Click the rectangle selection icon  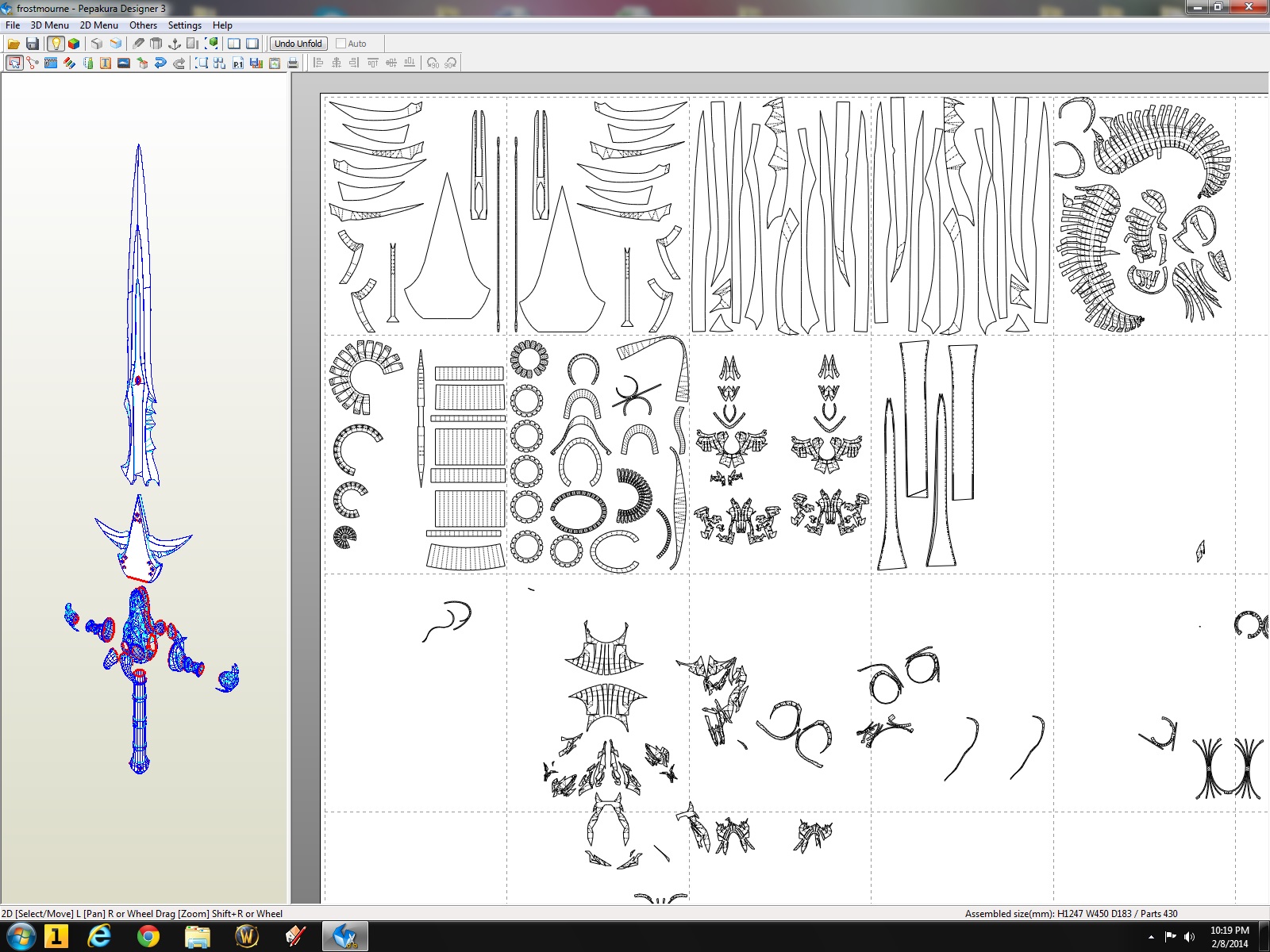tap(202, 63)
